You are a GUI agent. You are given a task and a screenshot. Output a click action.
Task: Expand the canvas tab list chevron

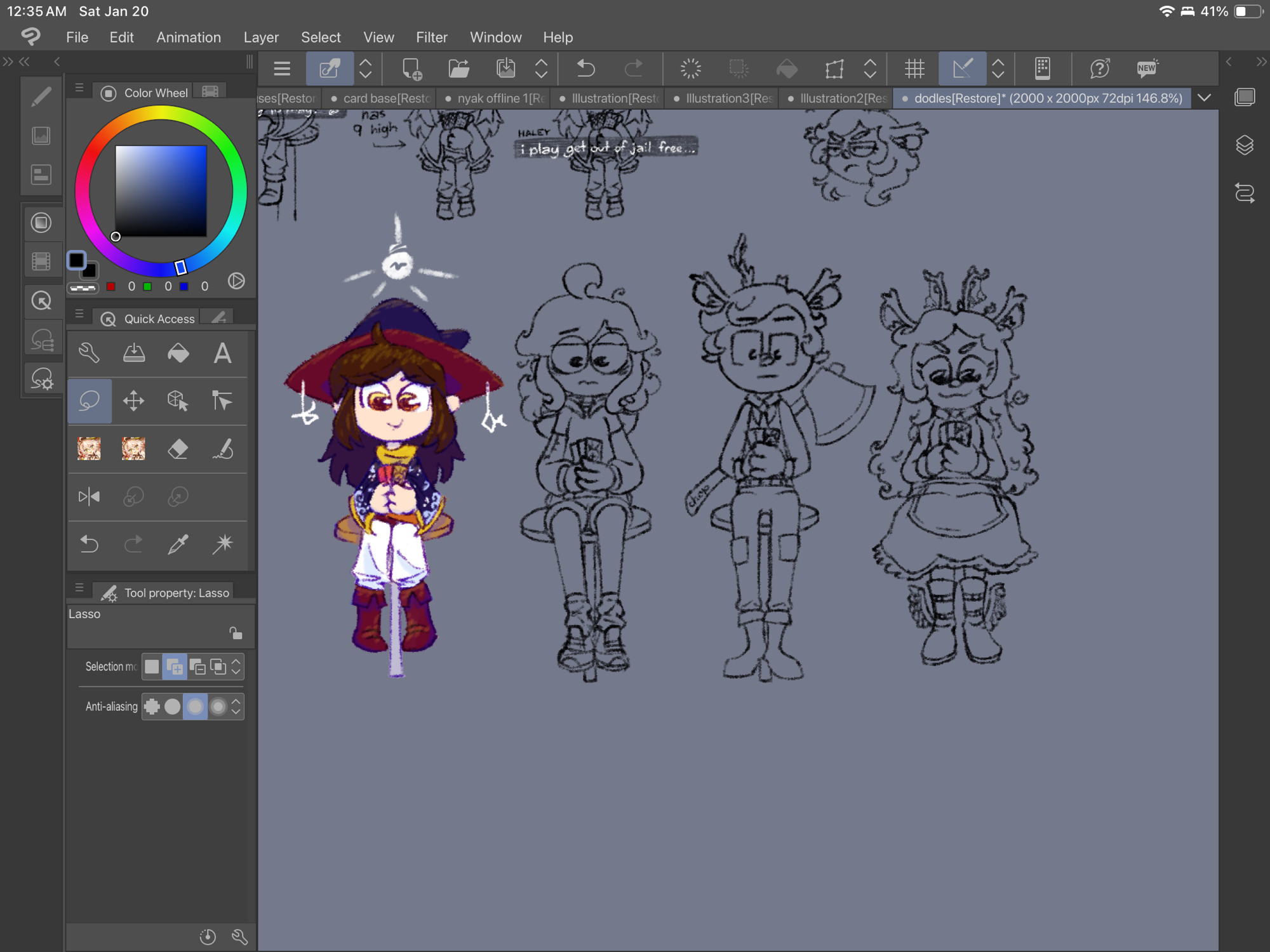[x=1205, y=98]
